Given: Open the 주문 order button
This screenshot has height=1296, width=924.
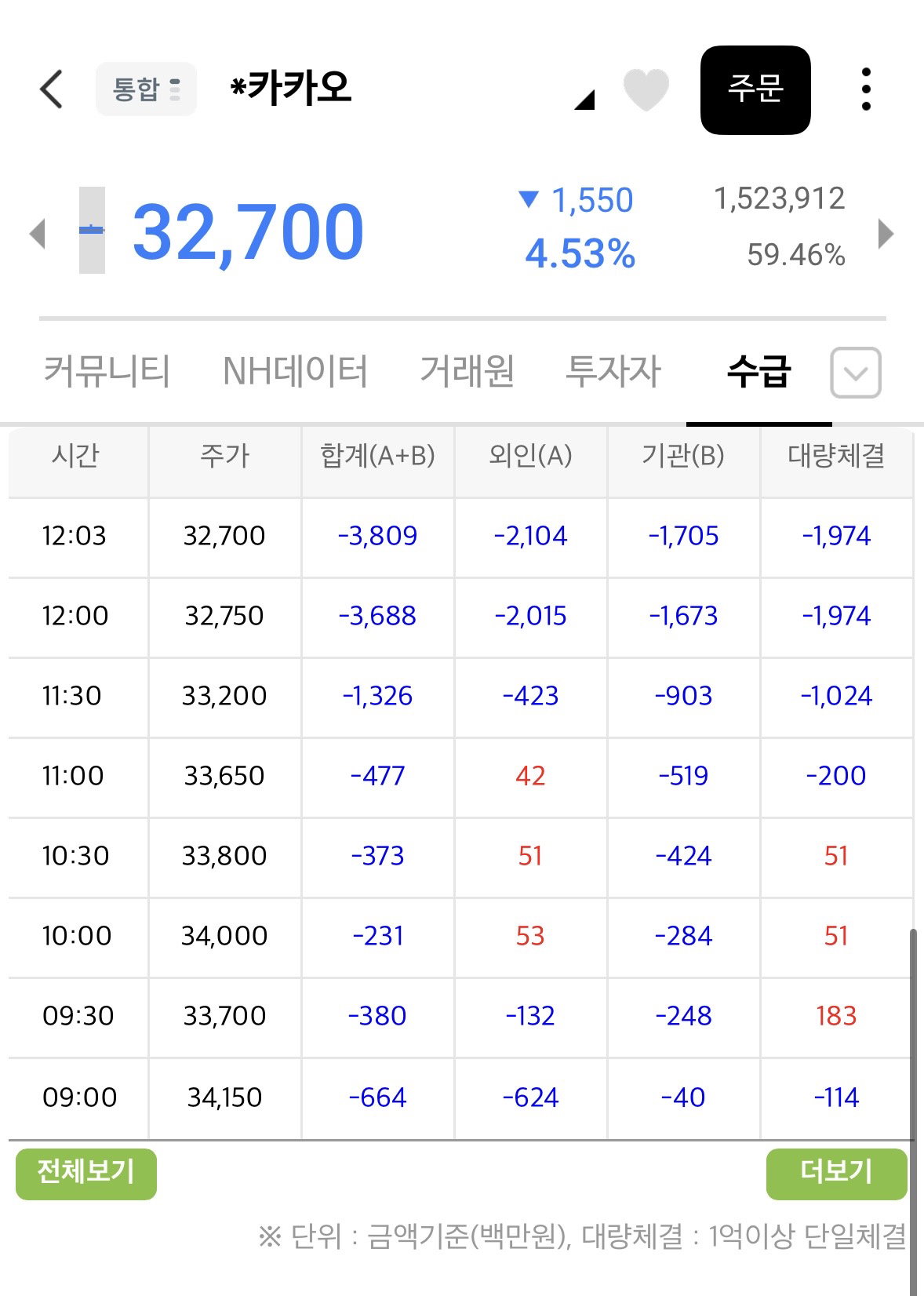Looking at the screenshot, I should [755, 89].
